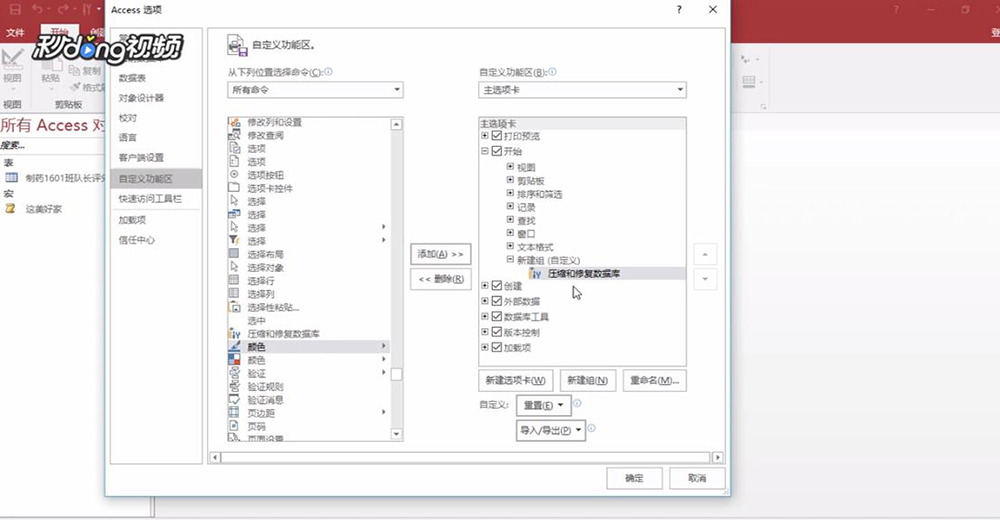Pick the 验证消息 command icon
This screenshot has height=520, width=1000.
click(234, 399)
